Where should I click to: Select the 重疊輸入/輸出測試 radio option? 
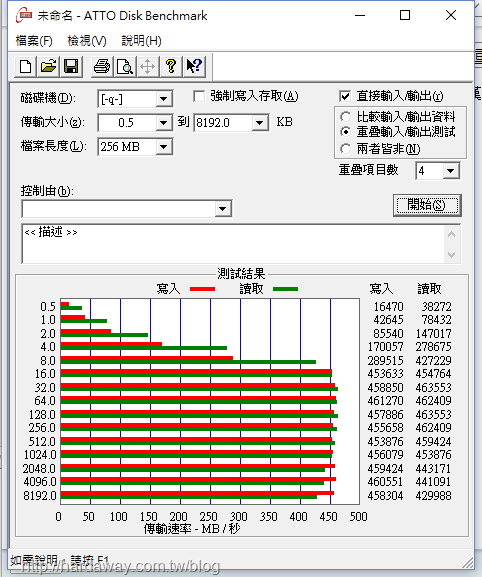point(345,132)
